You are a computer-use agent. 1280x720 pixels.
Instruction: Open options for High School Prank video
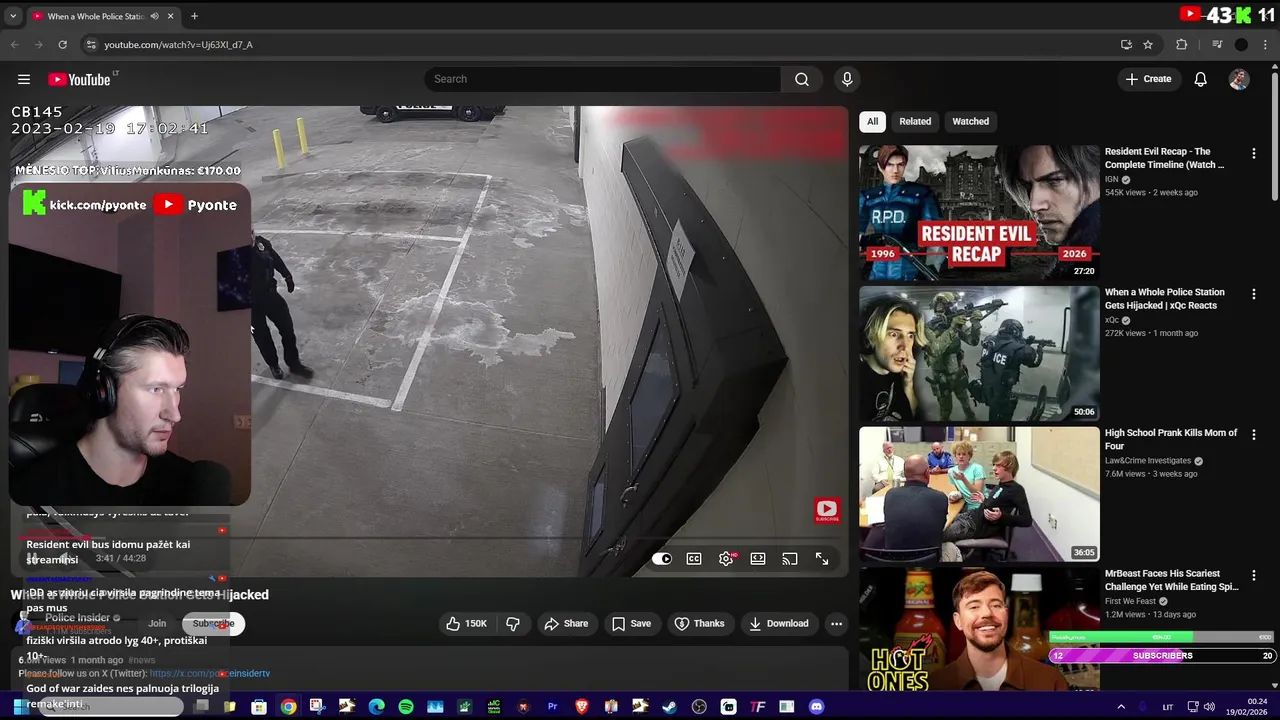click(x=1254, y=435)
